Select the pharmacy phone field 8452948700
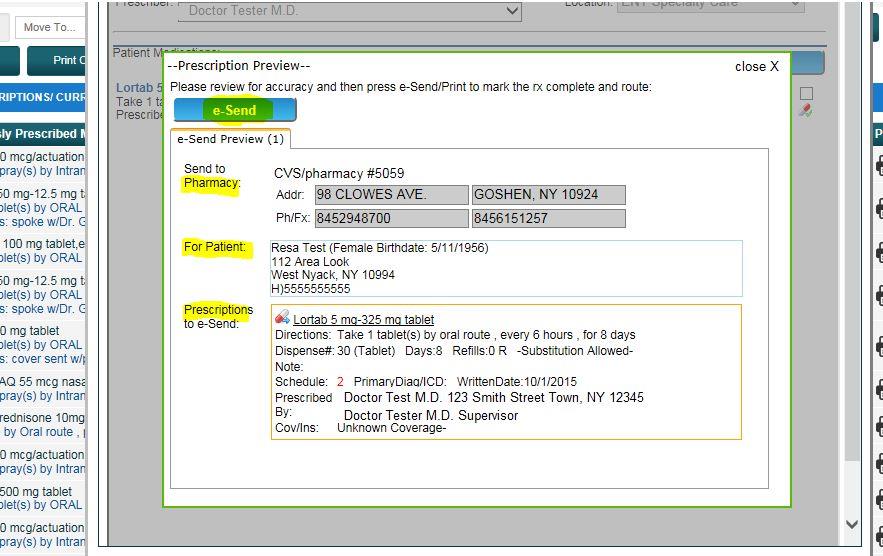The image size is (883, 556). [391, 218]
